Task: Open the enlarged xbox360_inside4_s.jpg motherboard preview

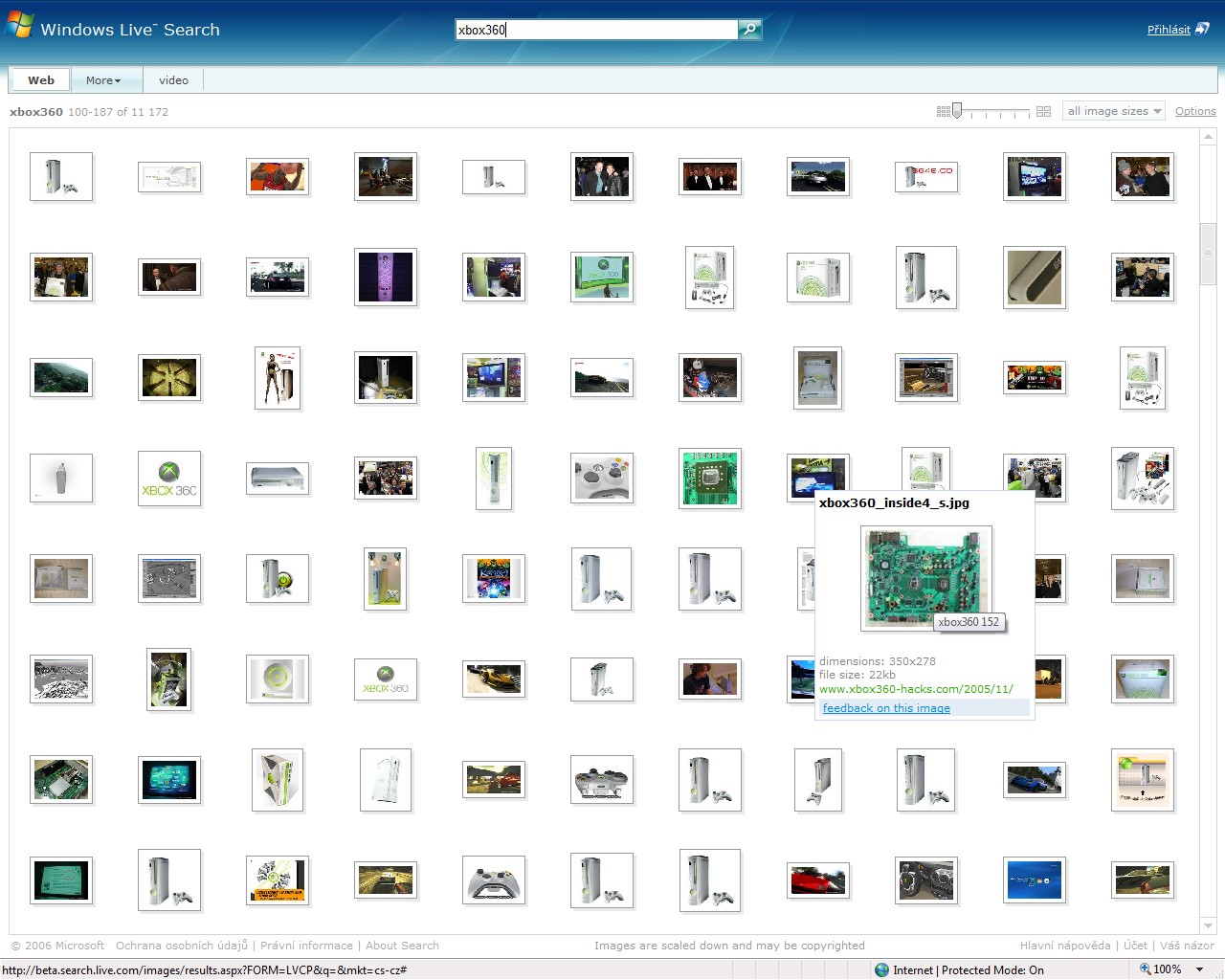Action: [x=925, y=578]
